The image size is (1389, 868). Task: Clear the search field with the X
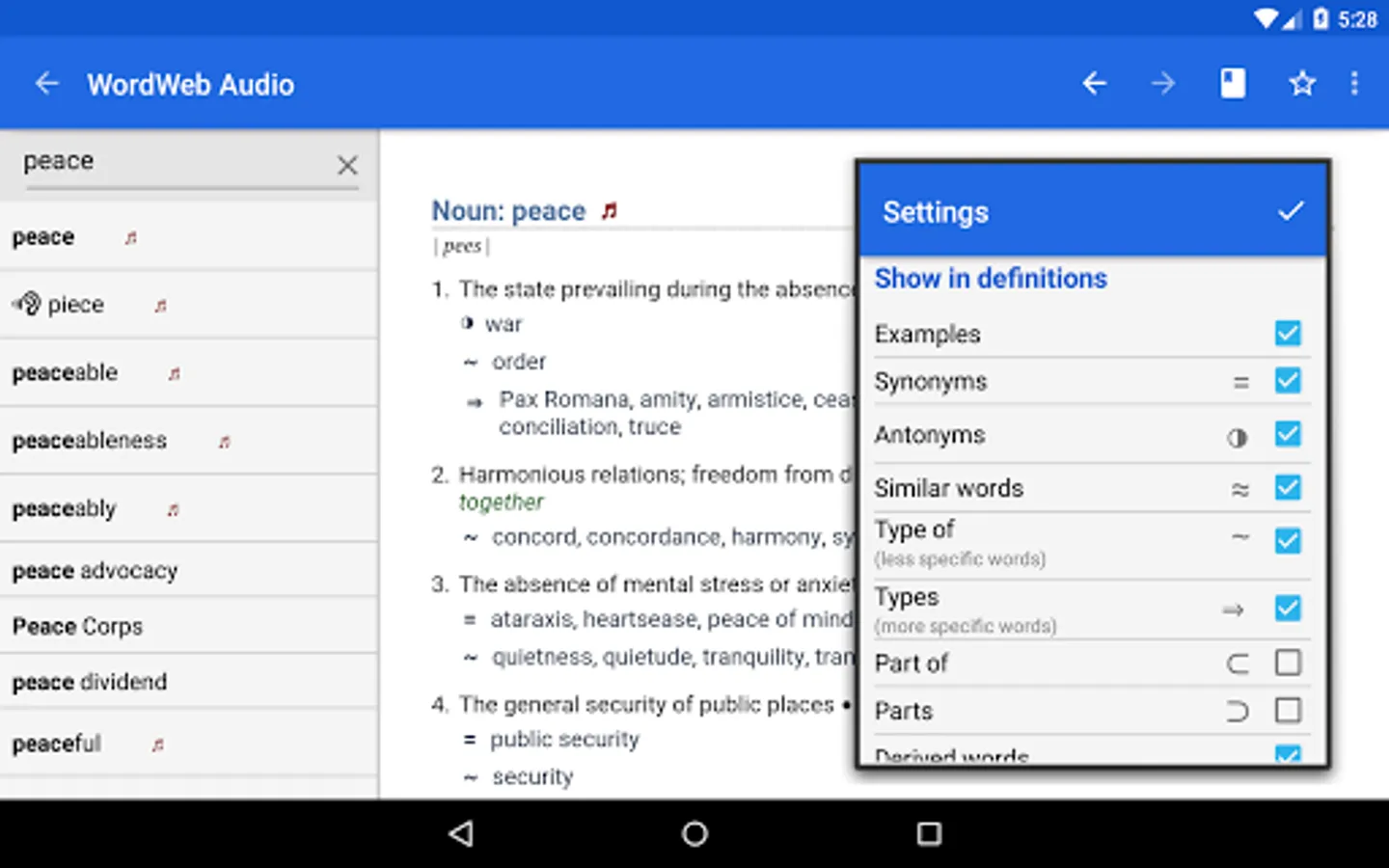point(347,165)
